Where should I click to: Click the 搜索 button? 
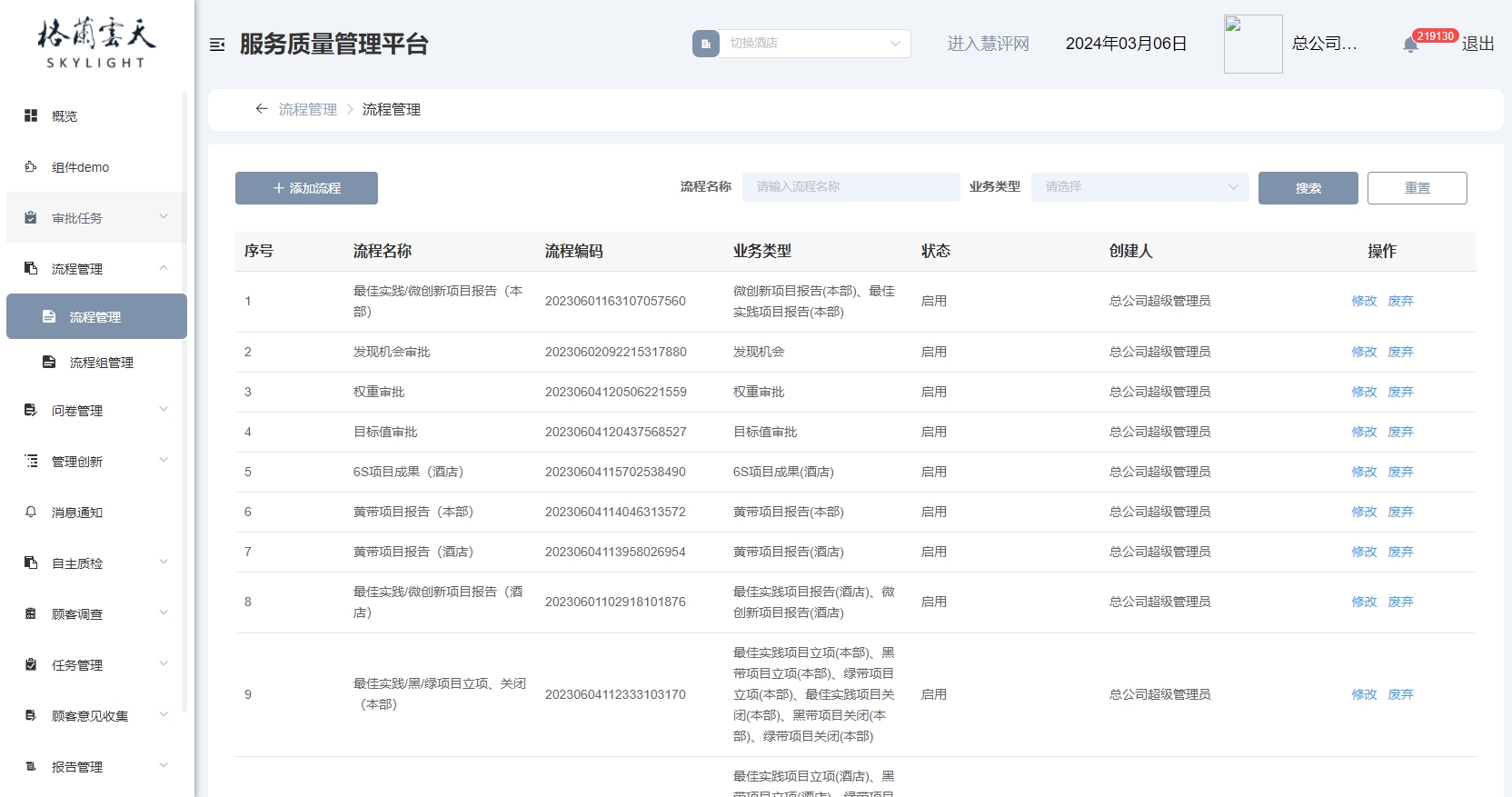click(1308, 188)
